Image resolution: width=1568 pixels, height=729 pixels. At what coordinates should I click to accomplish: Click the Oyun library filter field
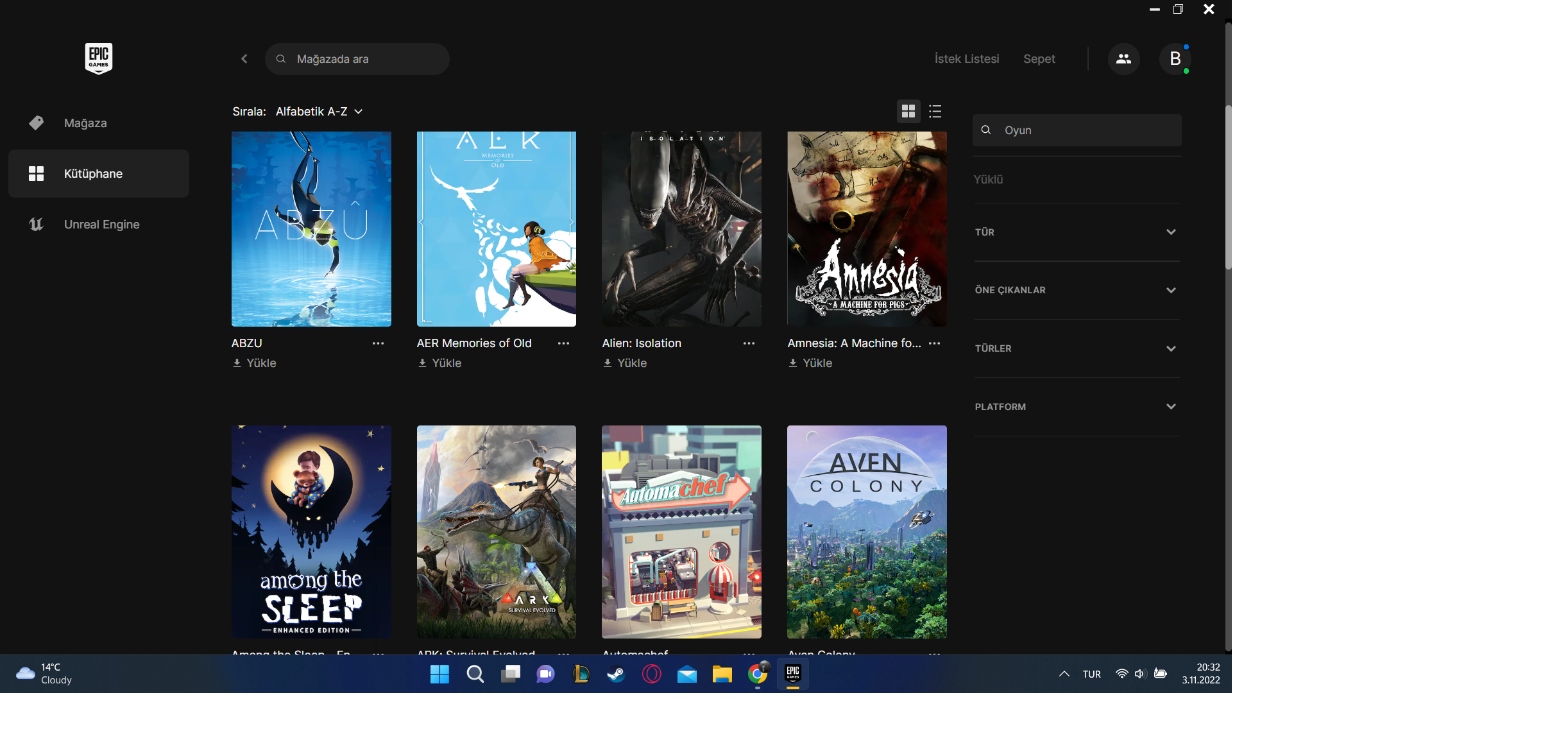(1077, 130)
